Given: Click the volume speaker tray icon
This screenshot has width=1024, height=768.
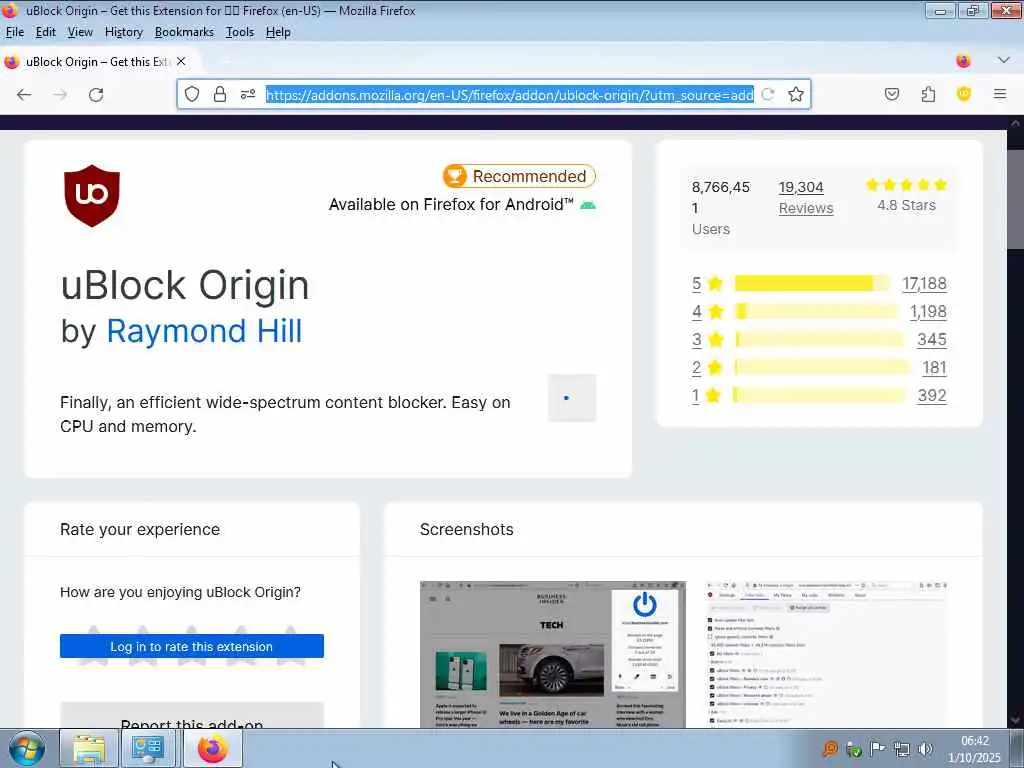Looking at the screenshot, I should (x=925, y=749).
